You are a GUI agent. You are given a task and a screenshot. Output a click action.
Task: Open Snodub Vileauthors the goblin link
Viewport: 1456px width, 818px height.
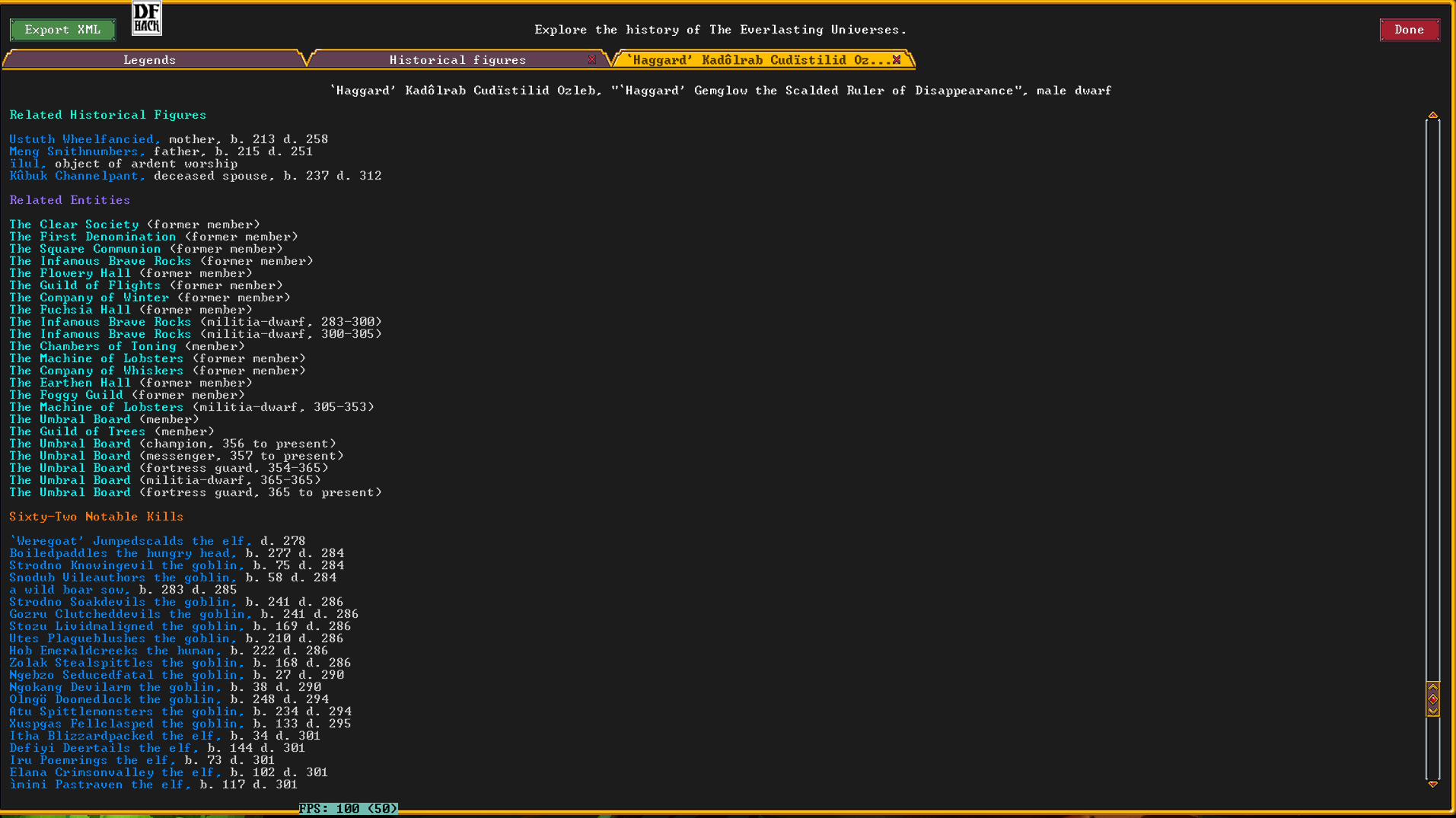pos(123,578)
